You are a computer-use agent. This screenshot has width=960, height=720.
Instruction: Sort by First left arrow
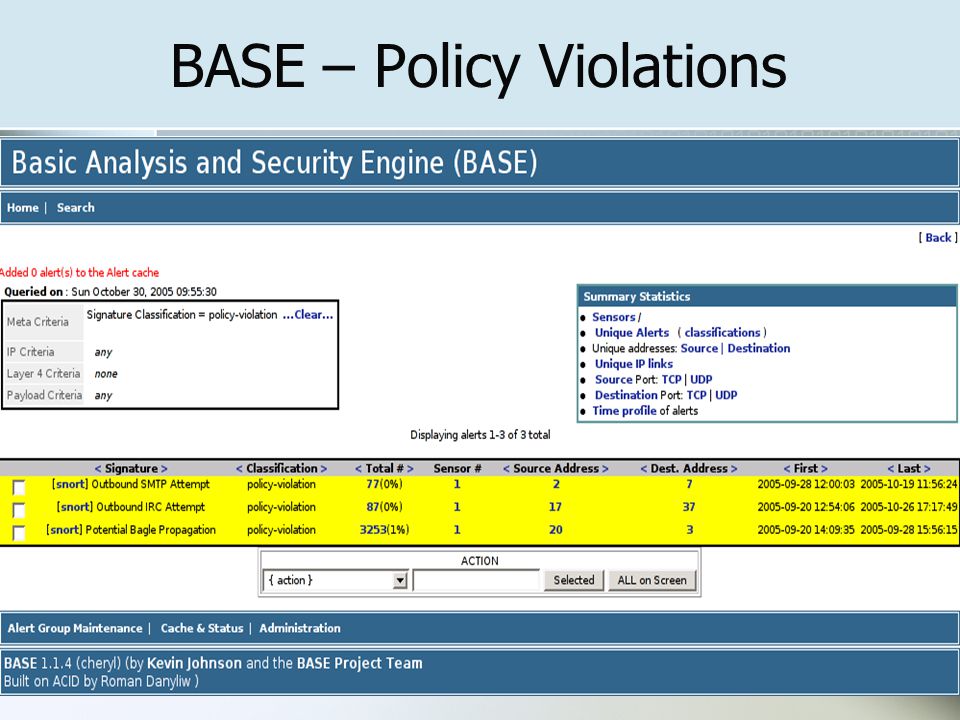787,468
